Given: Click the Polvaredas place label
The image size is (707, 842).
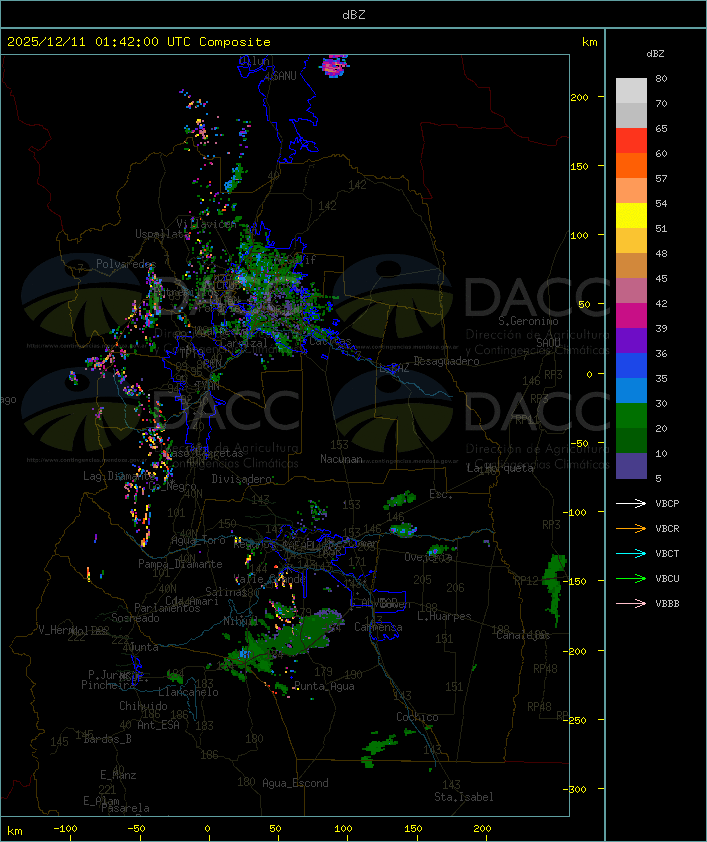Looking at the screenshot, I should [126, 264].
